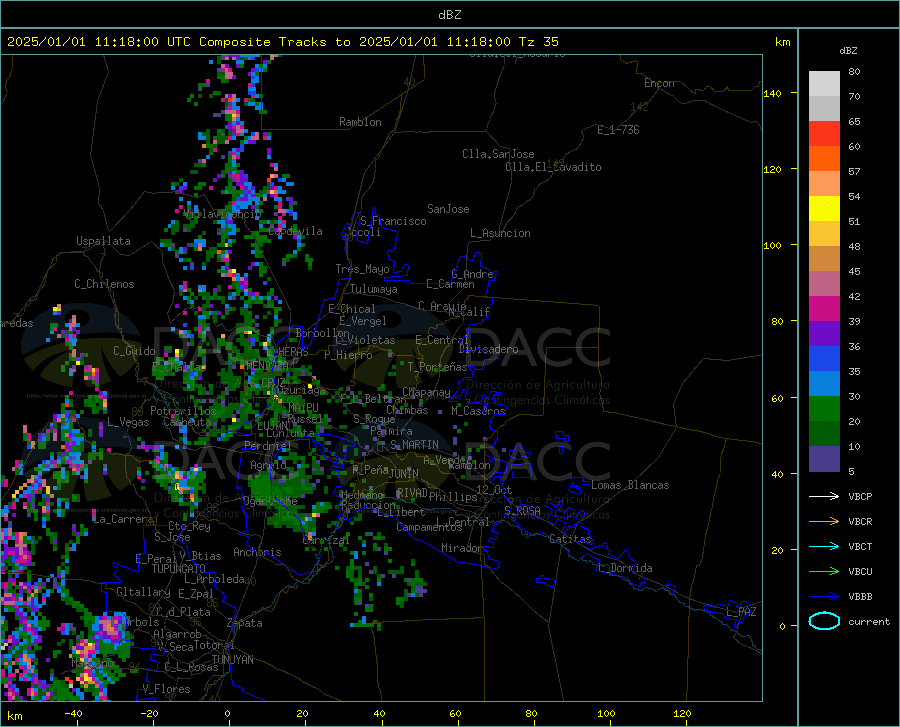
Task: Click the 'Encon' map label
Action: pos(659,83)
